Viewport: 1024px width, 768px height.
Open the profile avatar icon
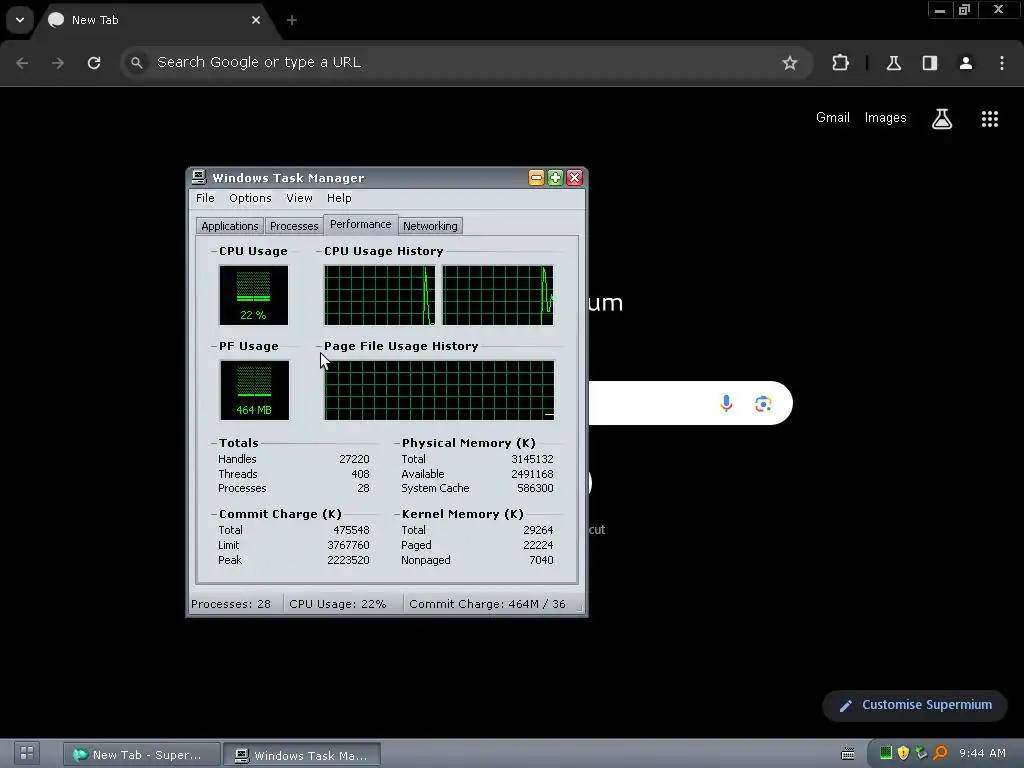tap(966, 63)
